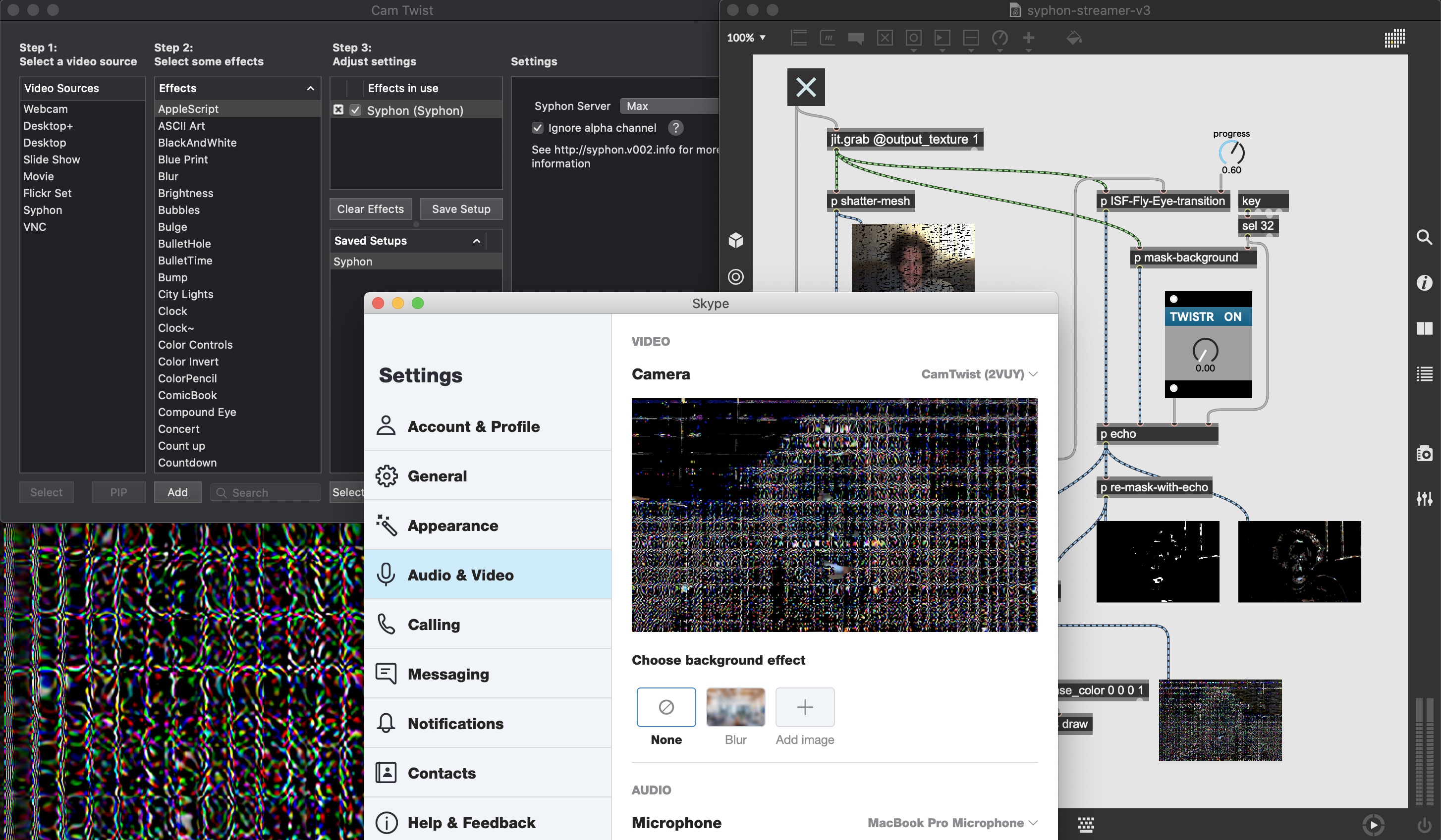Open the Max calendar grid icon
The height and width of the screenshot is (840, 1441).
[x=1394, y=38]
